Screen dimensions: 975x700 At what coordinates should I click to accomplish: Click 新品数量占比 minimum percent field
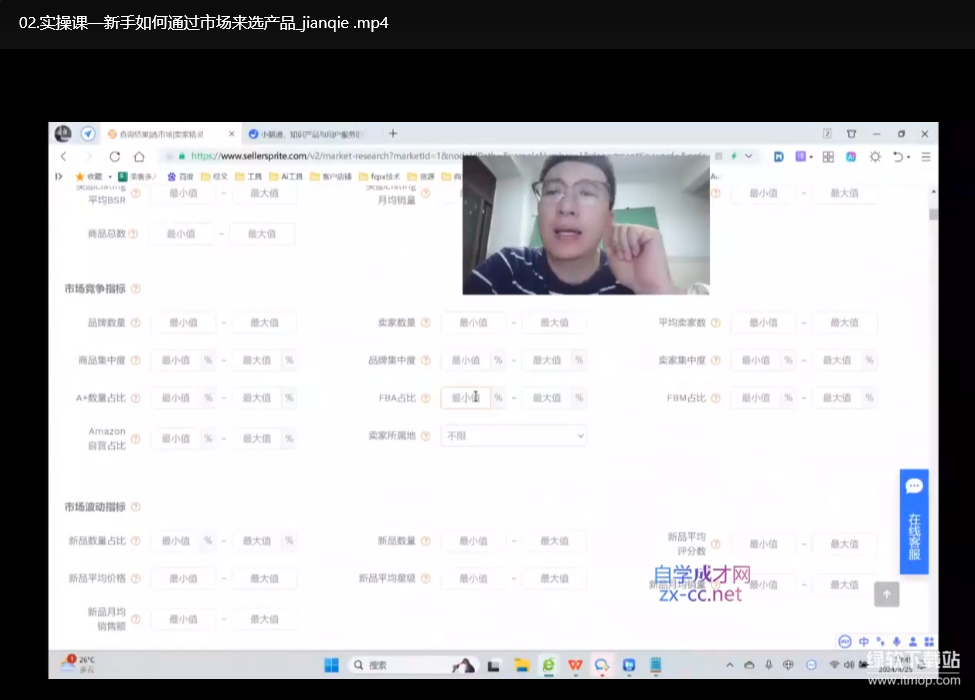click(x=176, y=541)
